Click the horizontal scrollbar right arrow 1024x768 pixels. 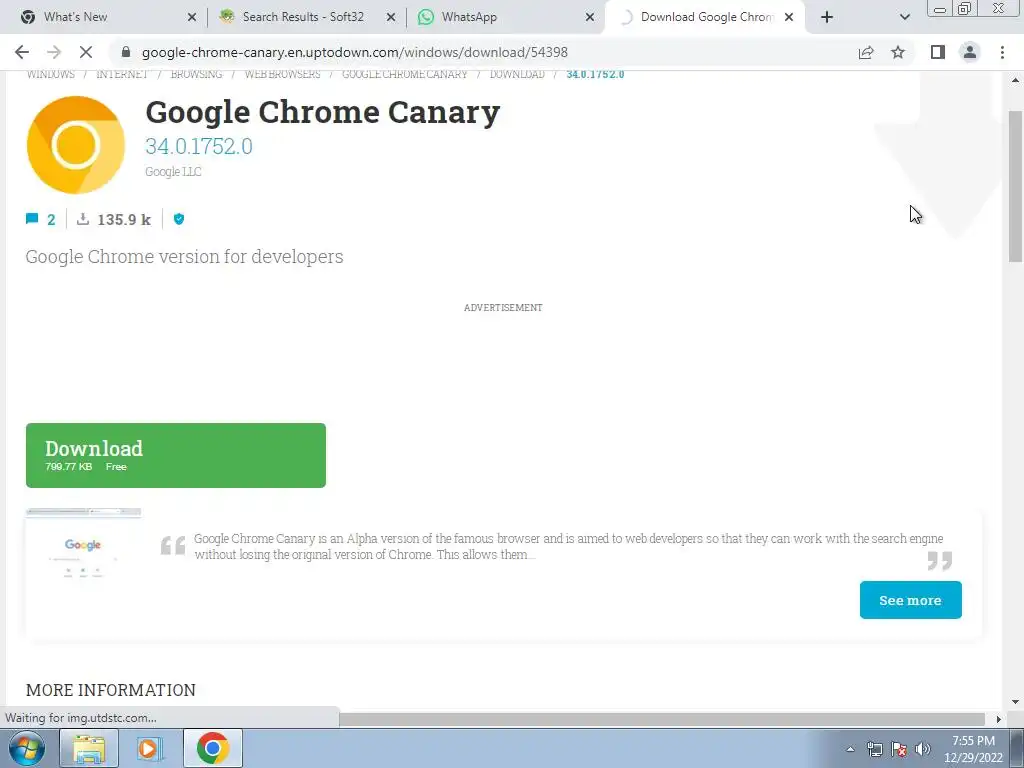997,719
